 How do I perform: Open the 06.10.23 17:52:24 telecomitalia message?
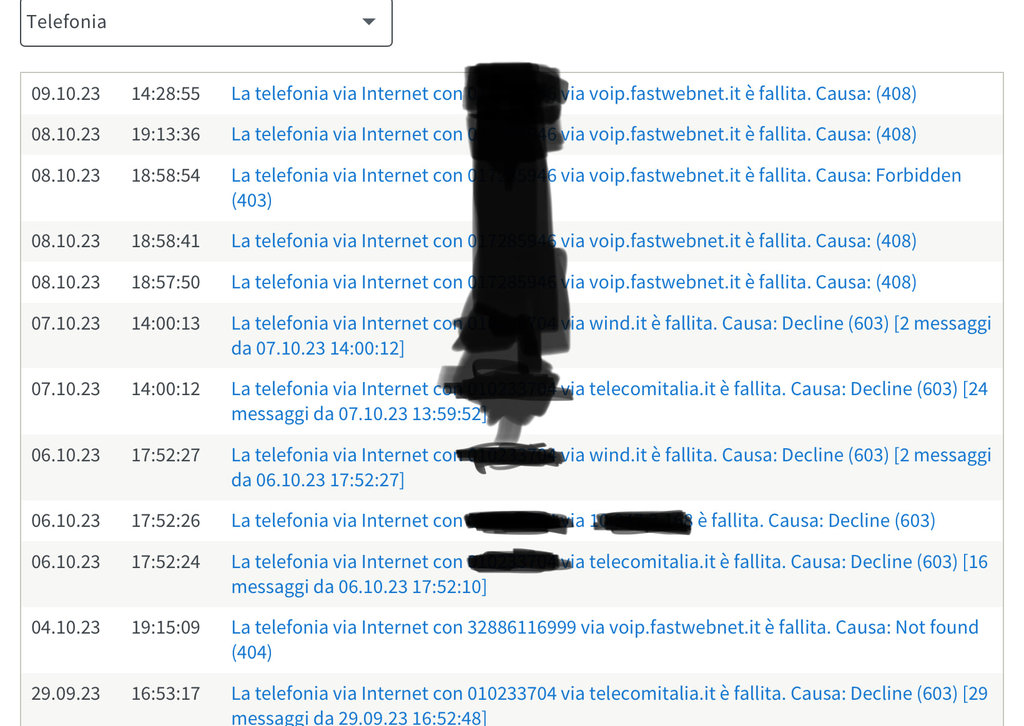[609, 574]
